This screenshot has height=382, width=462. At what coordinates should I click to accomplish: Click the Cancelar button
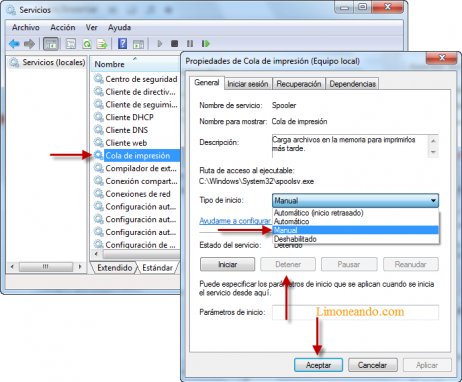click(373, 365)
